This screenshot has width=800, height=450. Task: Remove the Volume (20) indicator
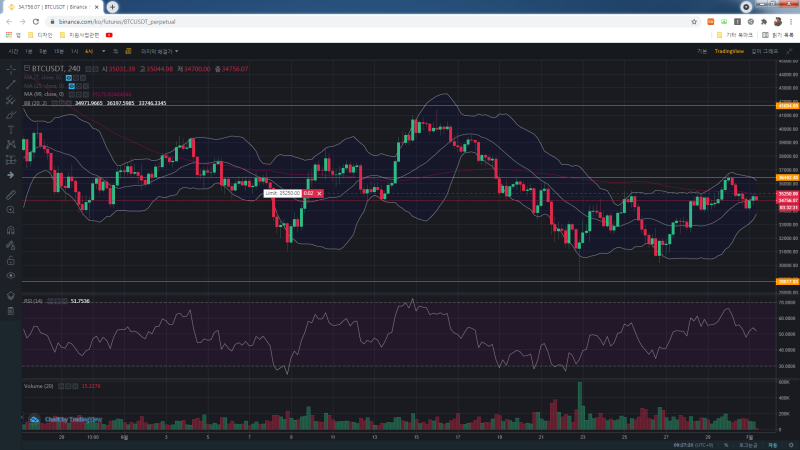tap(76, 386)
